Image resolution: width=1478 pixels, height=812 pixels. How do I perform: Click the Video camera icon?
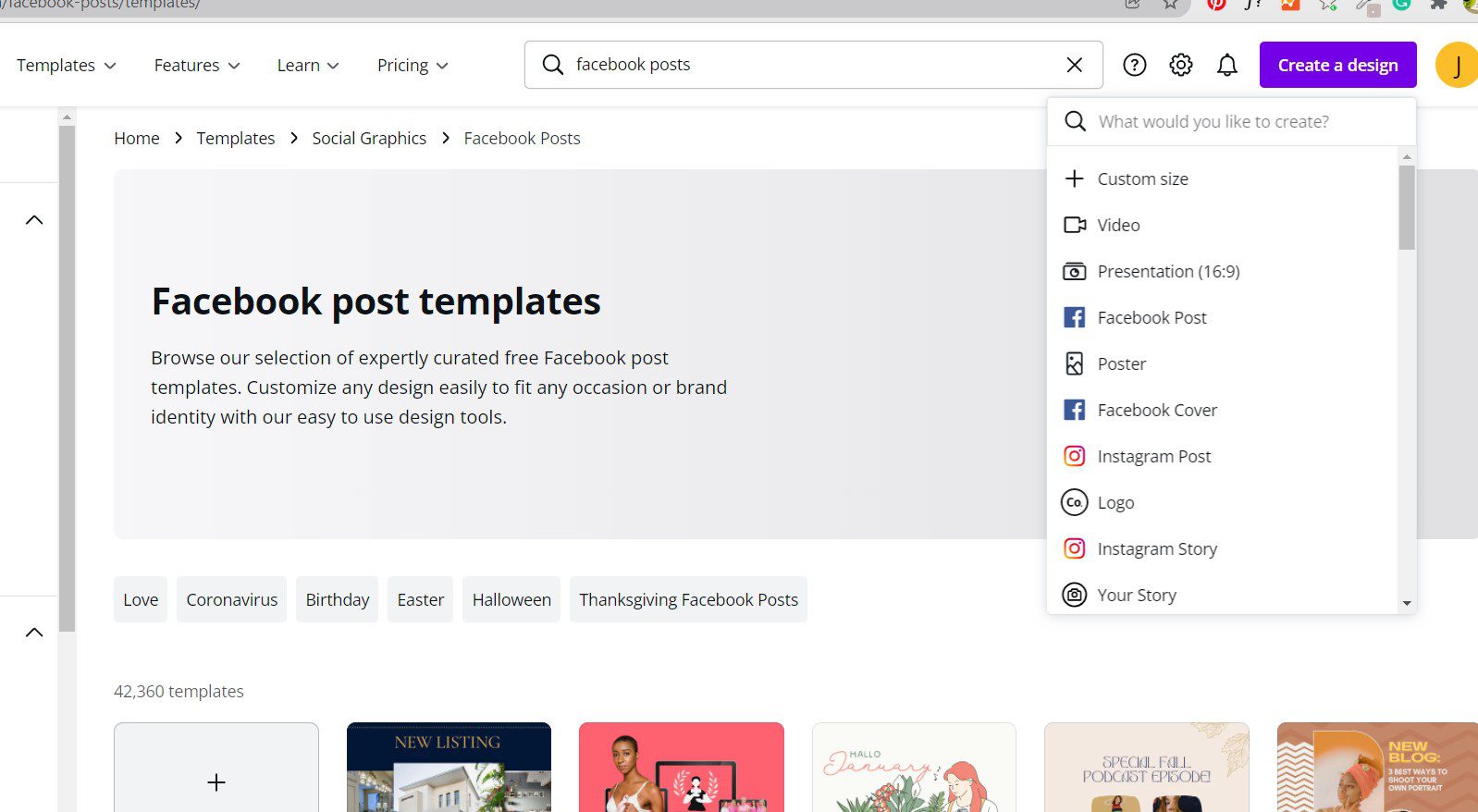tap(1074, 225)
